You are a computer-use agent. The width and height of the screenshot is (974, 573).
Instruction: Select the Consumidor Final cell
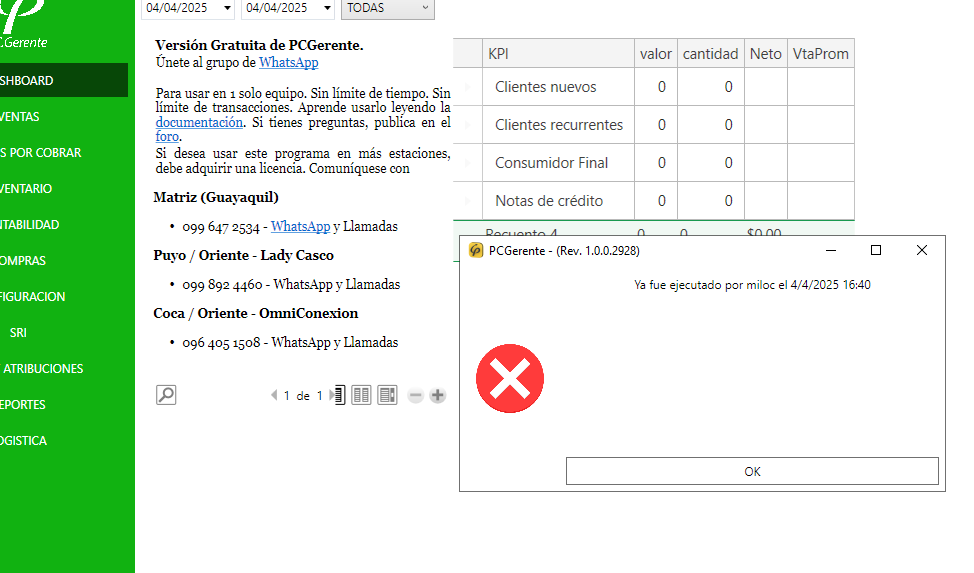point(558,163)
